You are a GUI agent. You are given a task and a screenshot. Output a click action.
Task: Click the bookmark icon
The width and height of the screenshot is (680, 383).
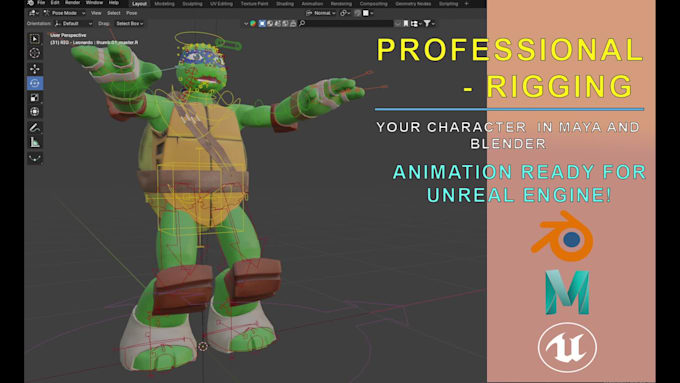click(406, 23)
